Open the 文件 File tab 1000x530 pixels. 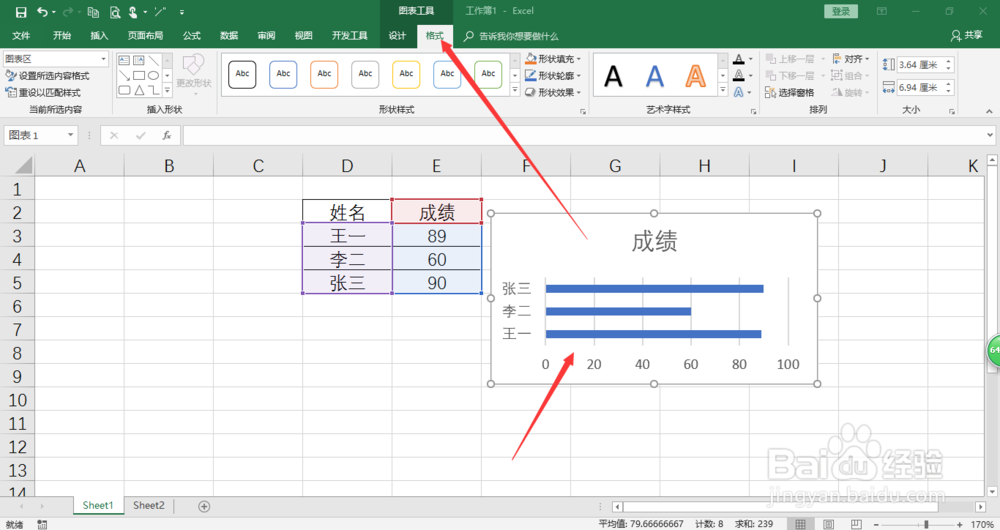21,36
